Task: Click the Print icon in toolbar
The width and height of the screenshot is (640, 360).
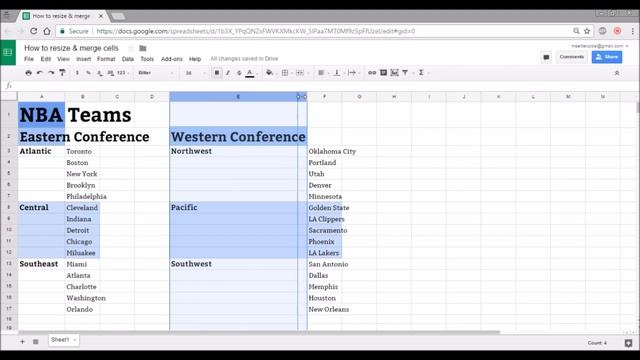Action: tap(28, 73)
